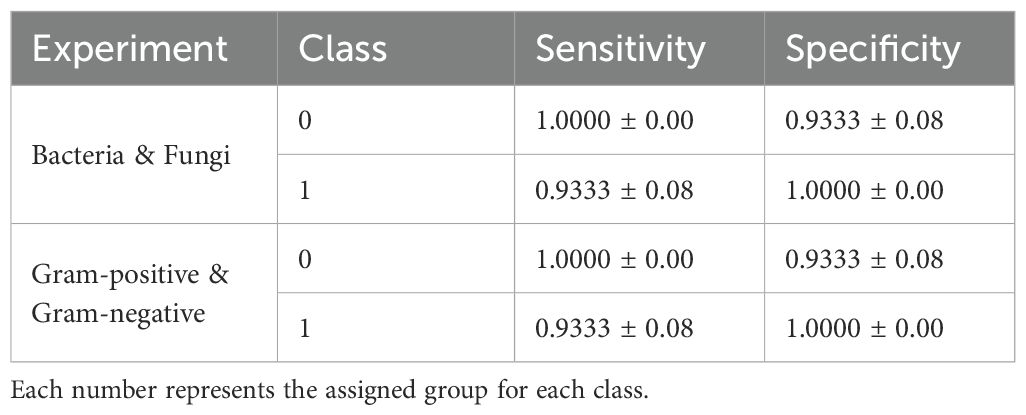Click the Class column header
The width and height of the screenshot is (1026, 415).
pos(396,48)
